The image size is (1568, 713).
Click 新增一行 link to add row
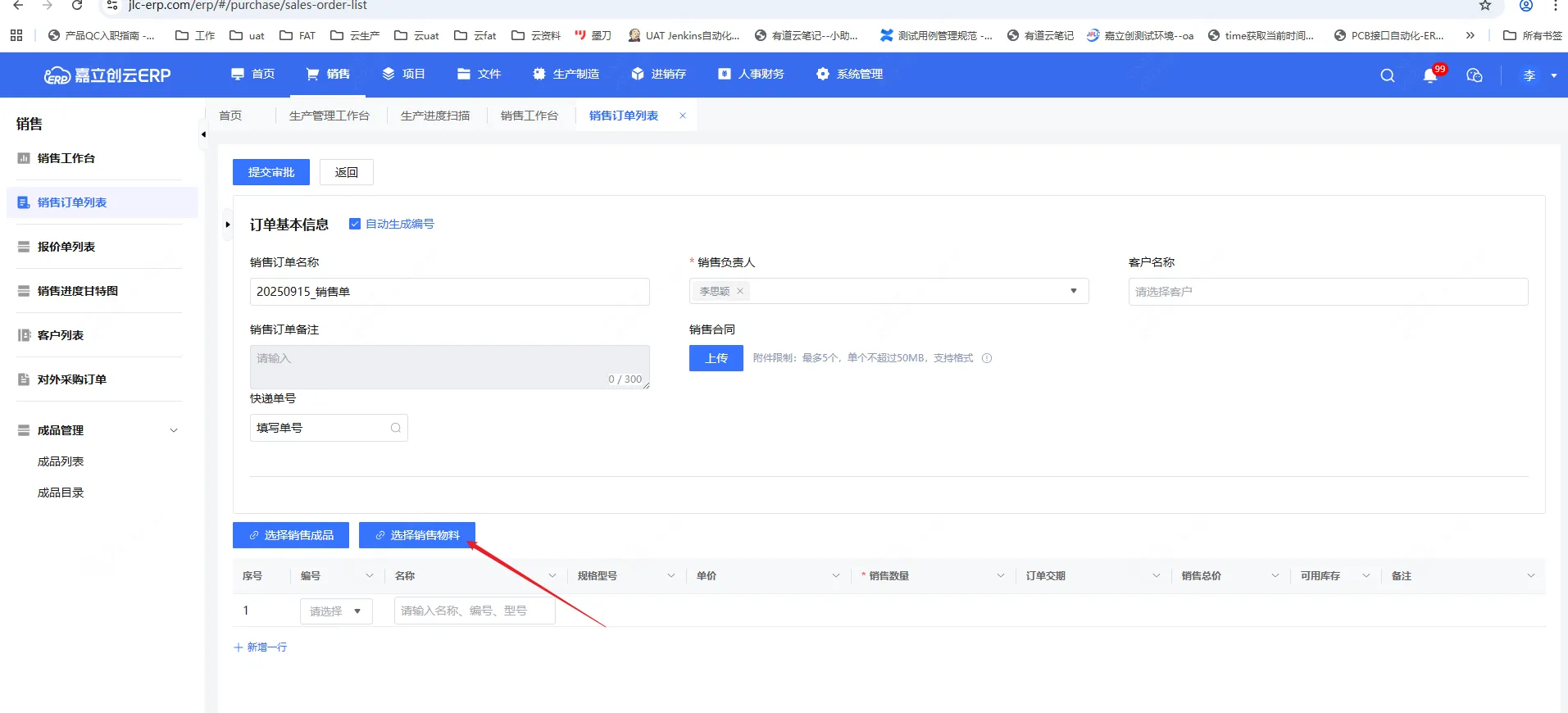[261, 647]
